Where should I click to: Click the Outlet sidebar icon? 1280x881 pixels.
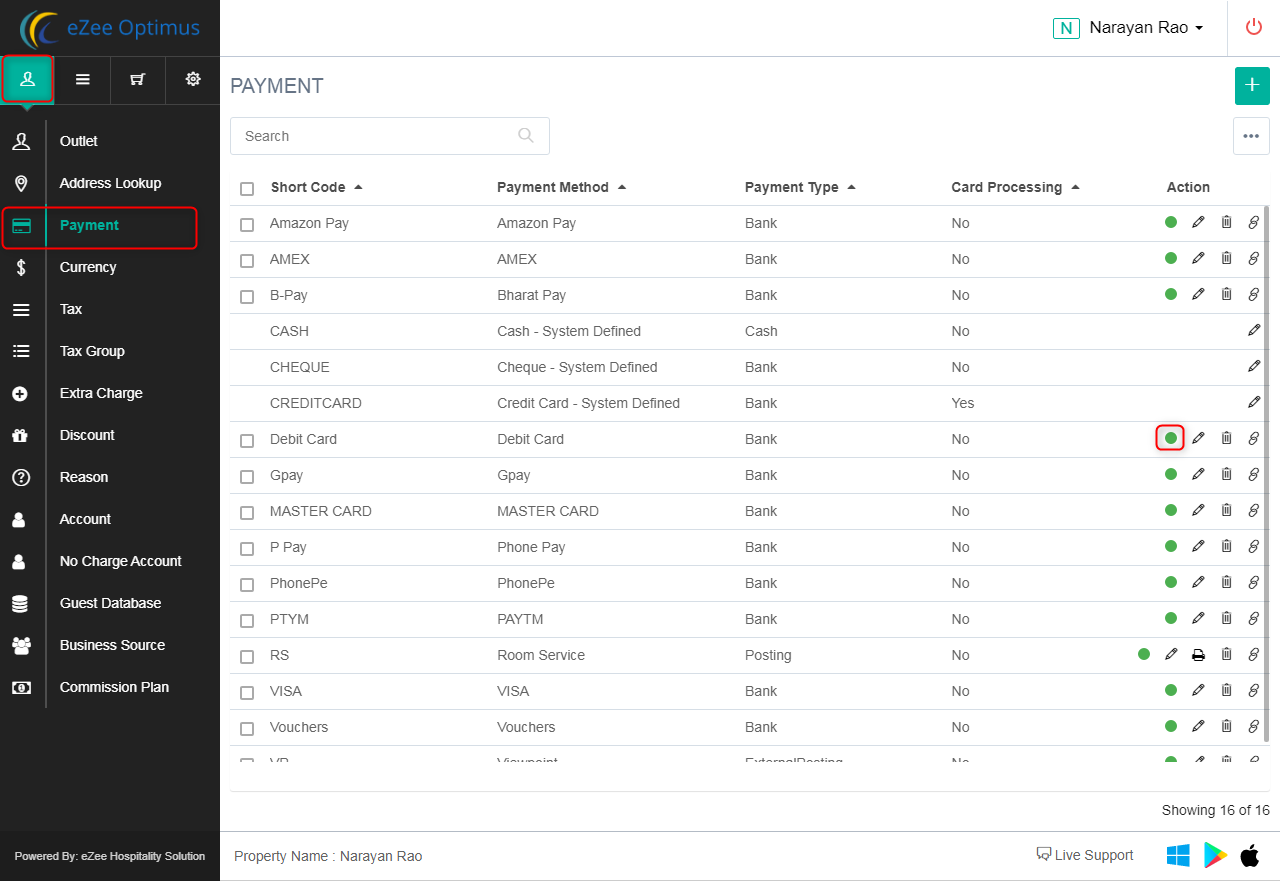coord(20,141)
